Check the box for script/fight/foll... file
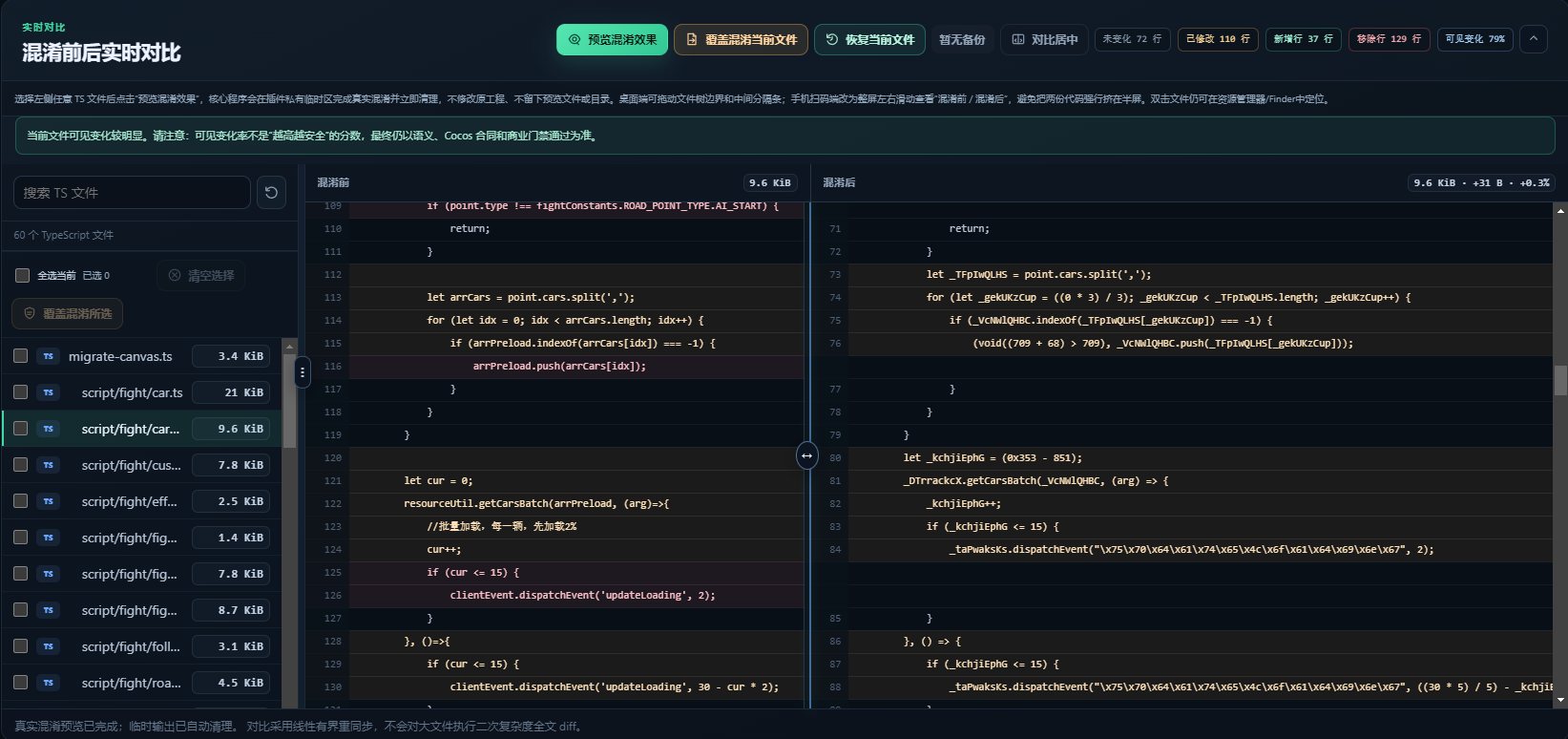 pyautogui.click(x=21, y=646)
